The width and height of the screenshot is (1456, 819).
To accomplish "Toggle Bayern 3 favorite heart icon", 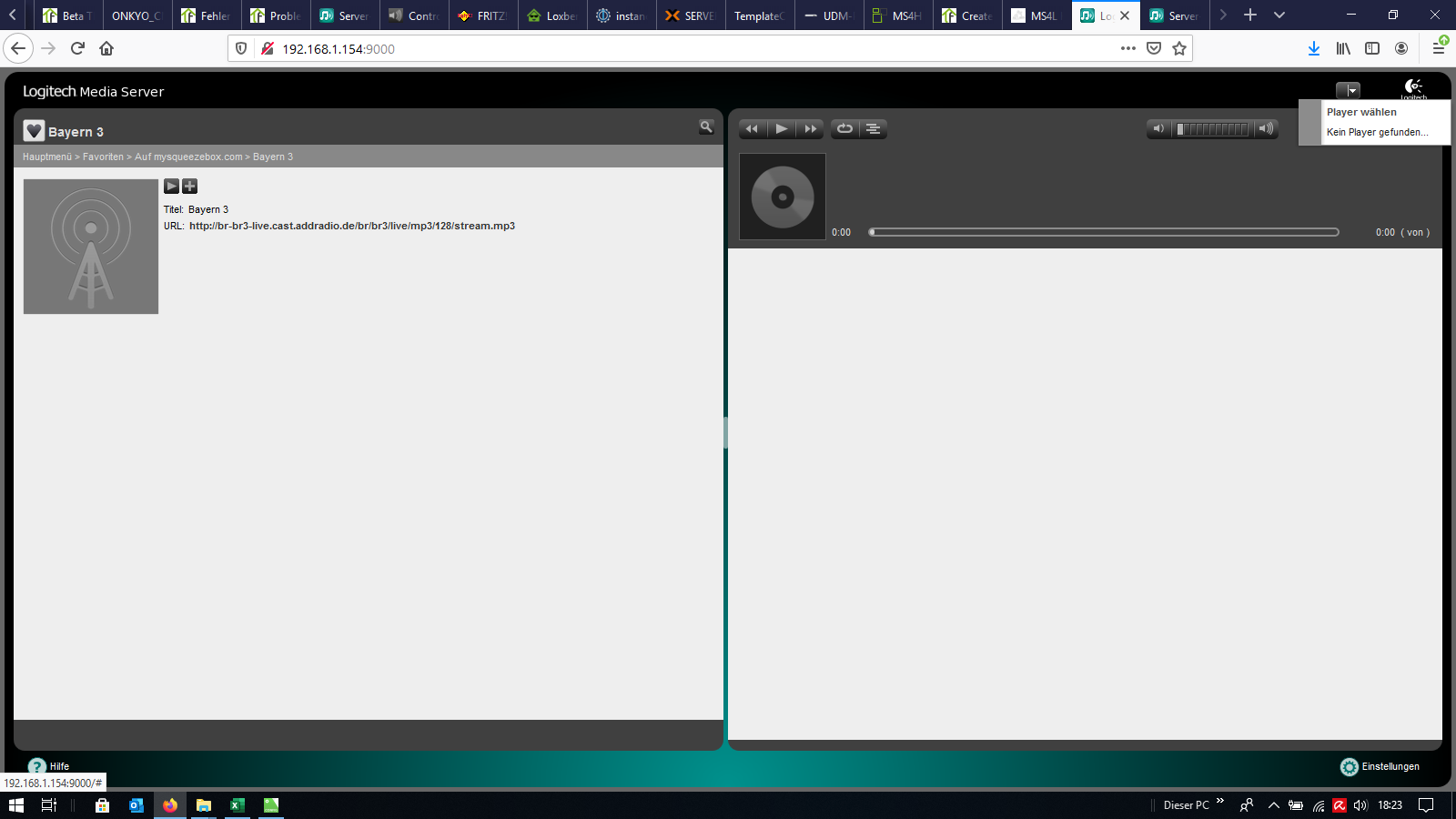I will pos(34,131).
